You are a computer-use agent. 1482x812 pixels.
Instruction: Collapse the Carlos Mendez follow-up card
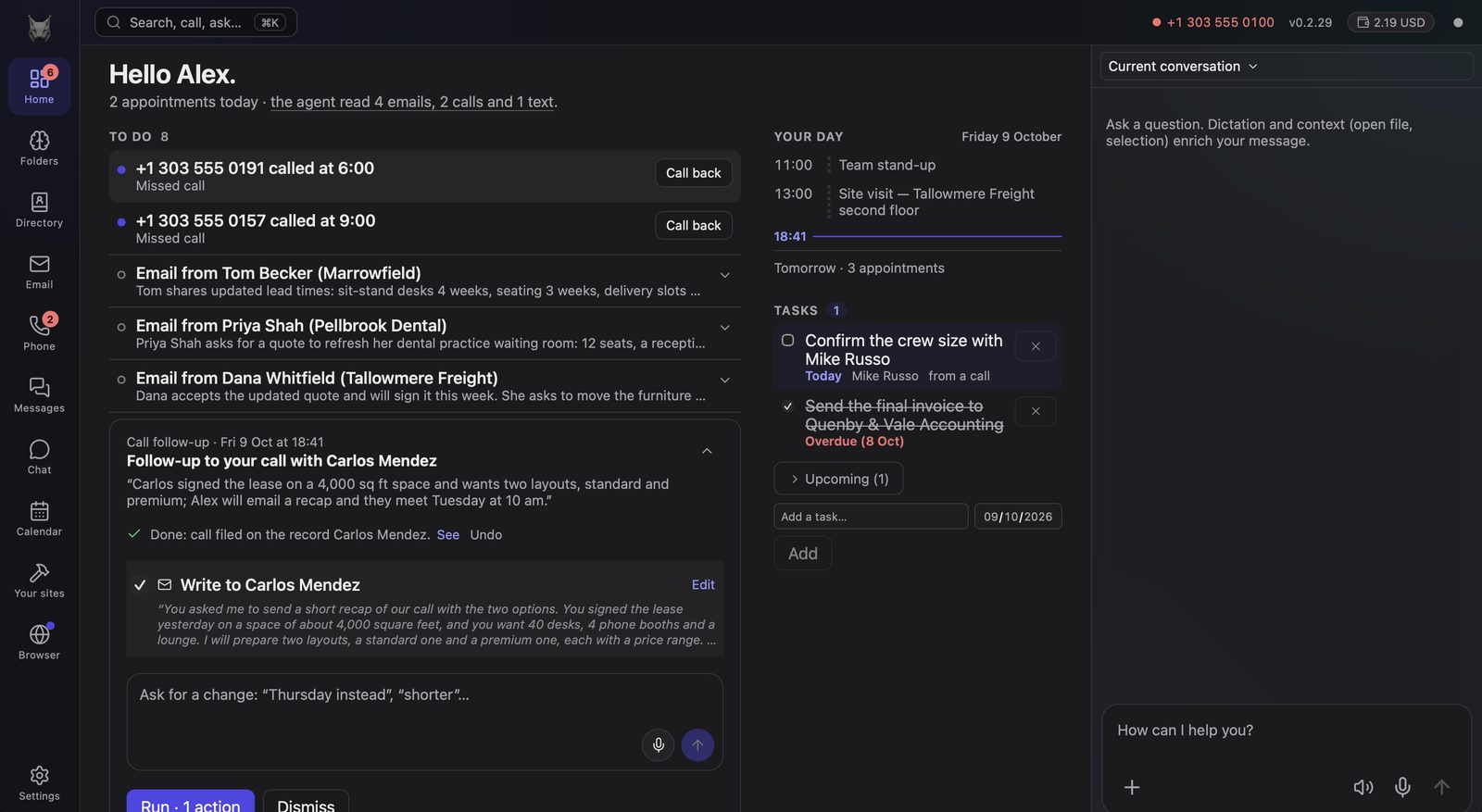click(x=707, y=451)
